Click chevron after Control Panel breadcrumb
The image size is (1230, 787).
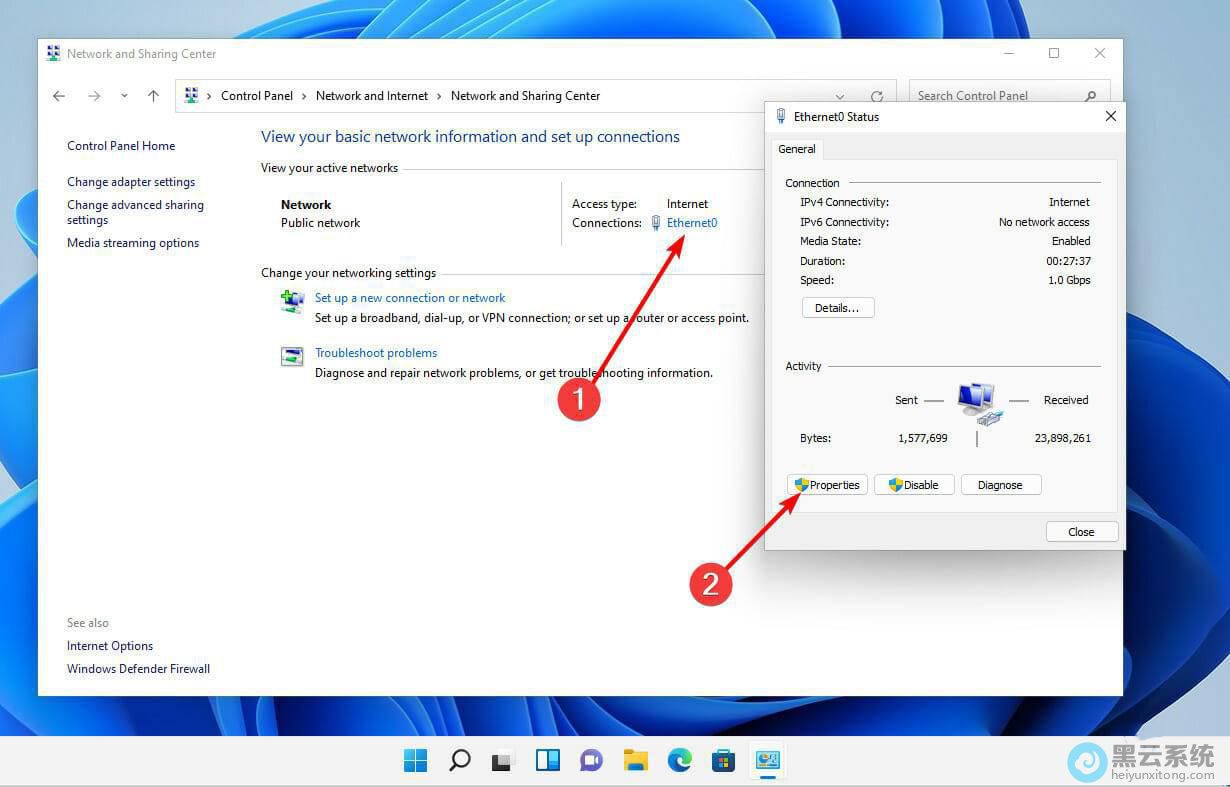(304, 96)
